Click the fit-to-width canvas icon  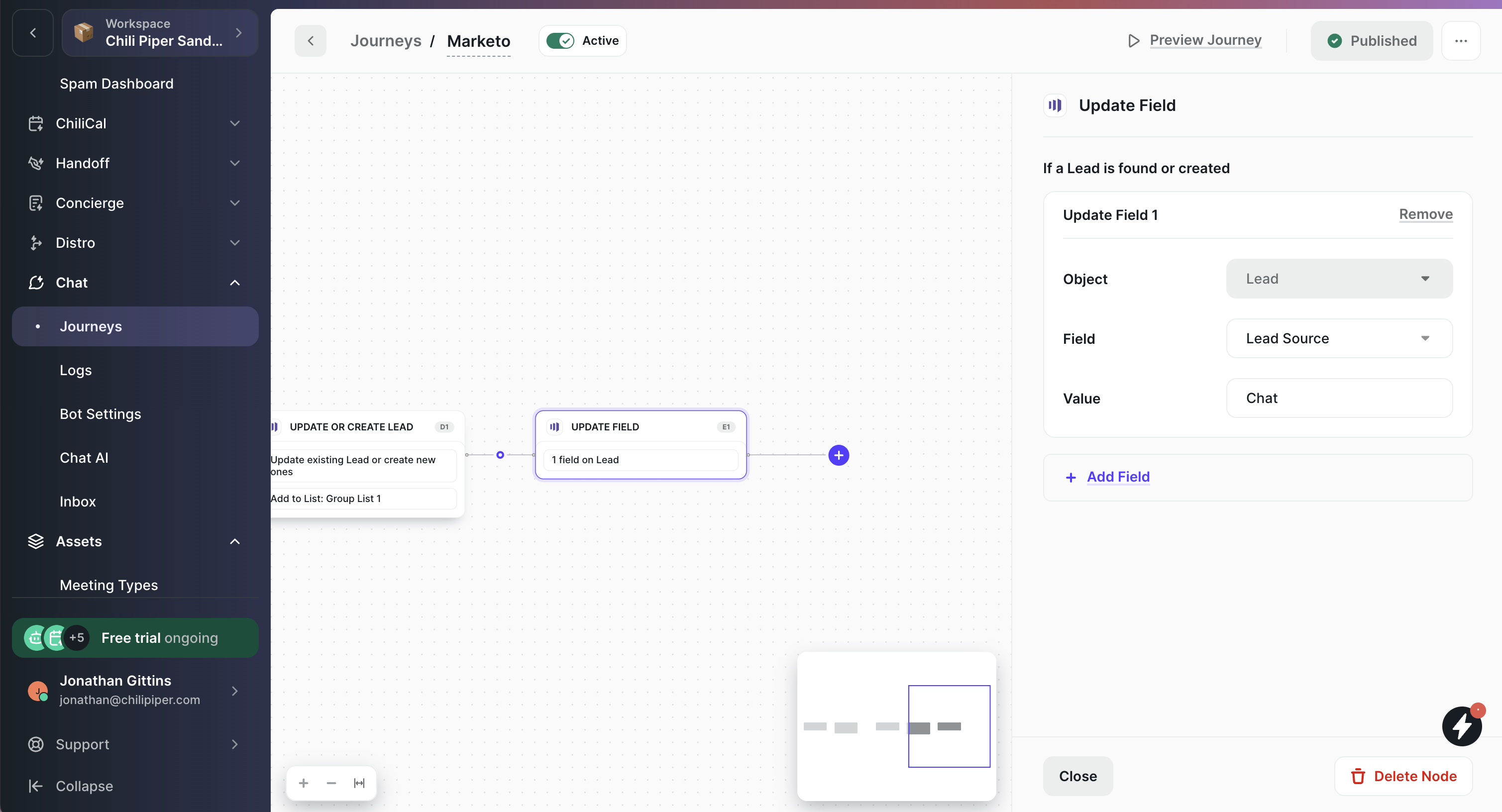tap(359, 783)
